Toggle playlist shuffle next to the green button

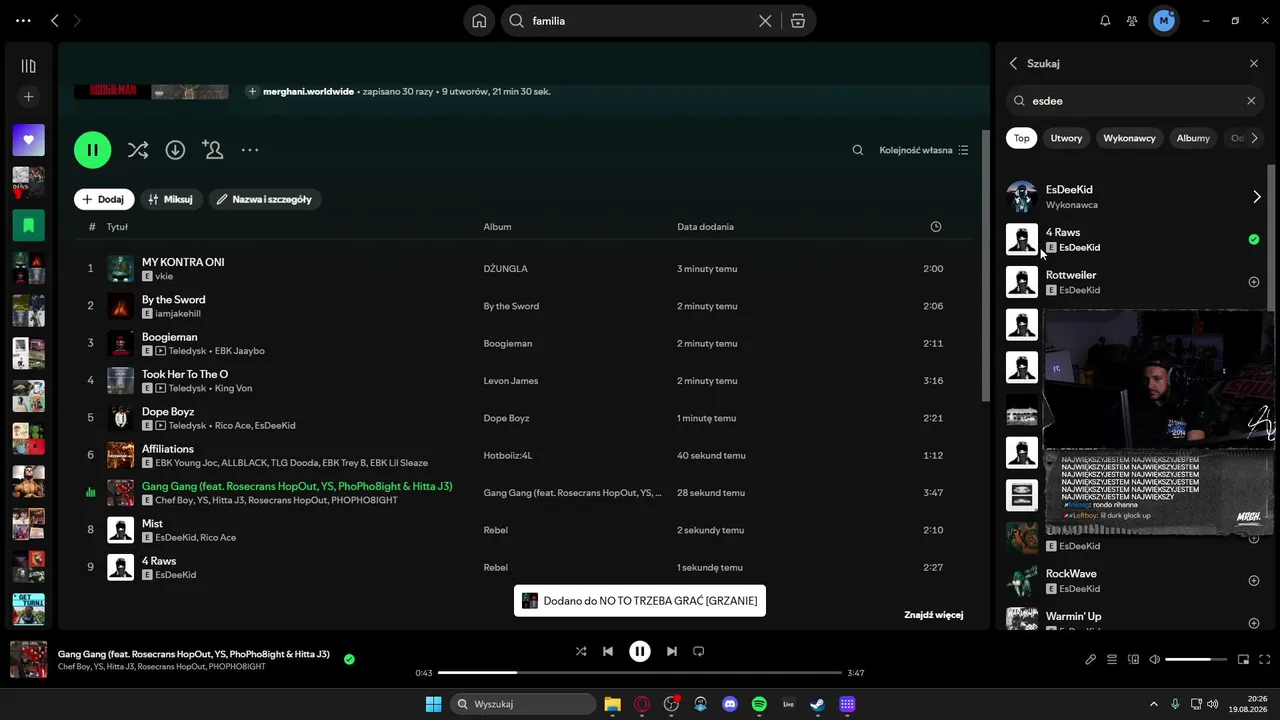click(138, 150)
